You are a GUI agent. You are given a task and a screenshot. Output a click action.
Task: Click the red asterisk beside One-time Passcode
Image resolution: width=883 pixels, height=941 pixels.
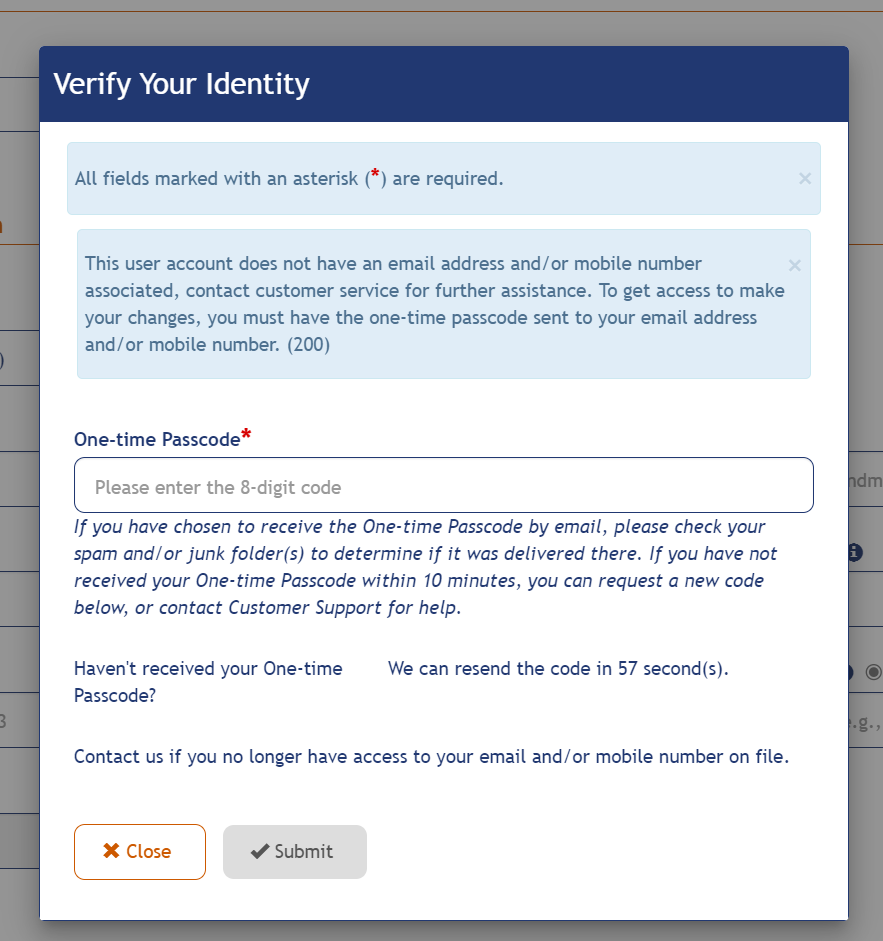(x=246, y=432)
